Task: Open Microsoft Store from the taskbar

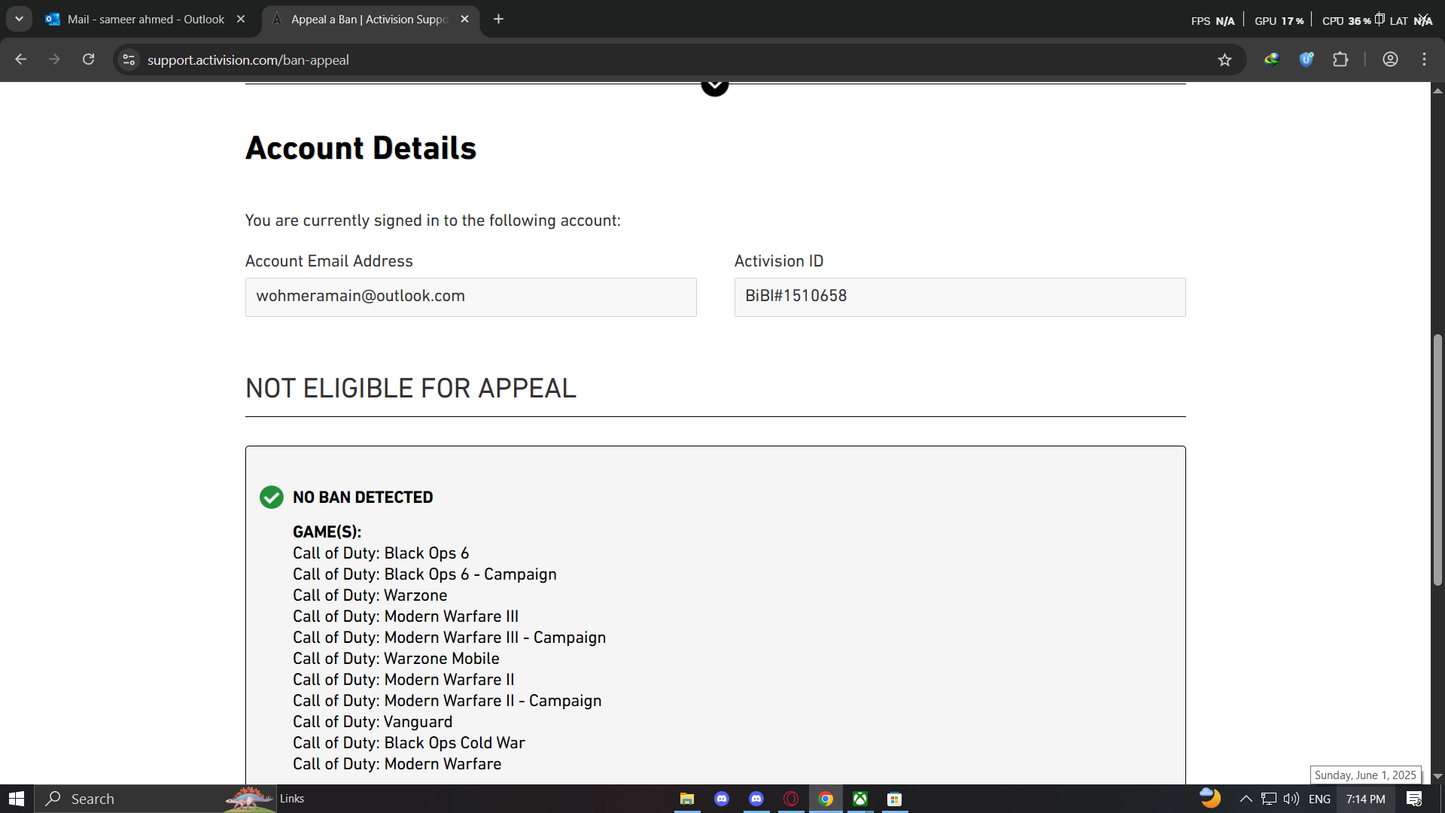Action: [895, 799]
